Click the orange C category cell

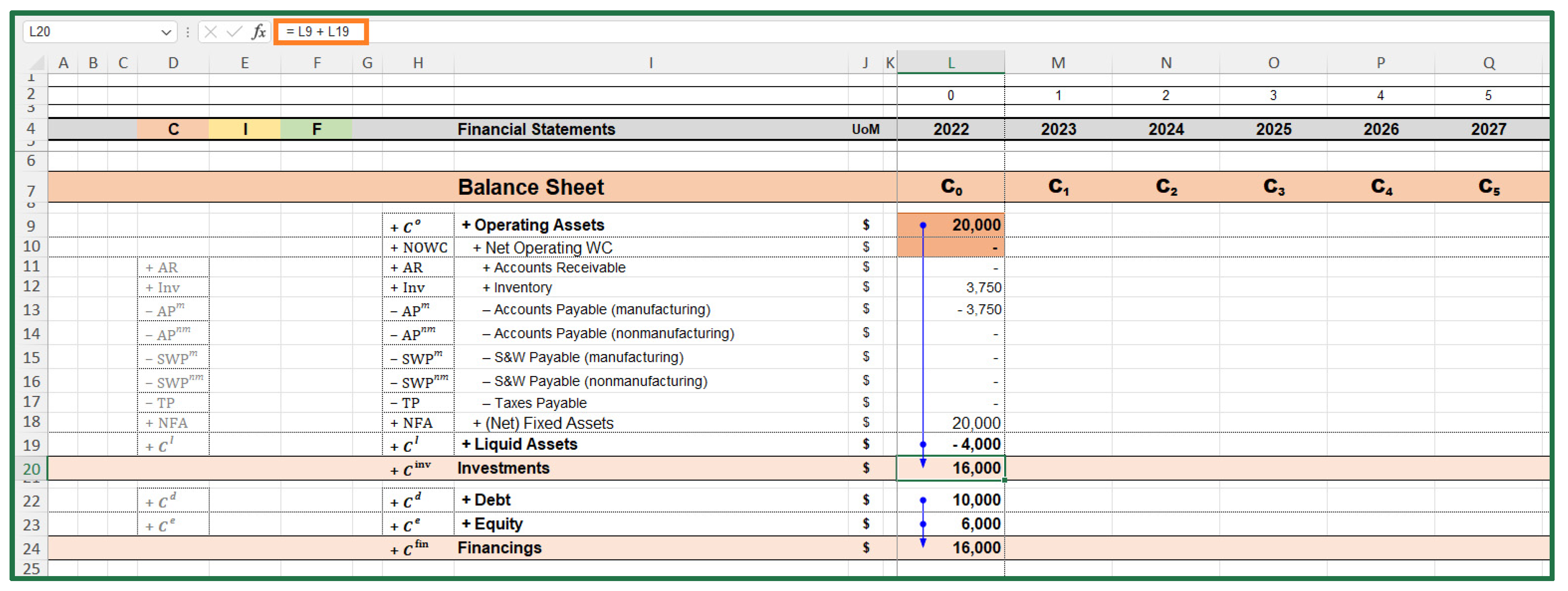[173, 129]
